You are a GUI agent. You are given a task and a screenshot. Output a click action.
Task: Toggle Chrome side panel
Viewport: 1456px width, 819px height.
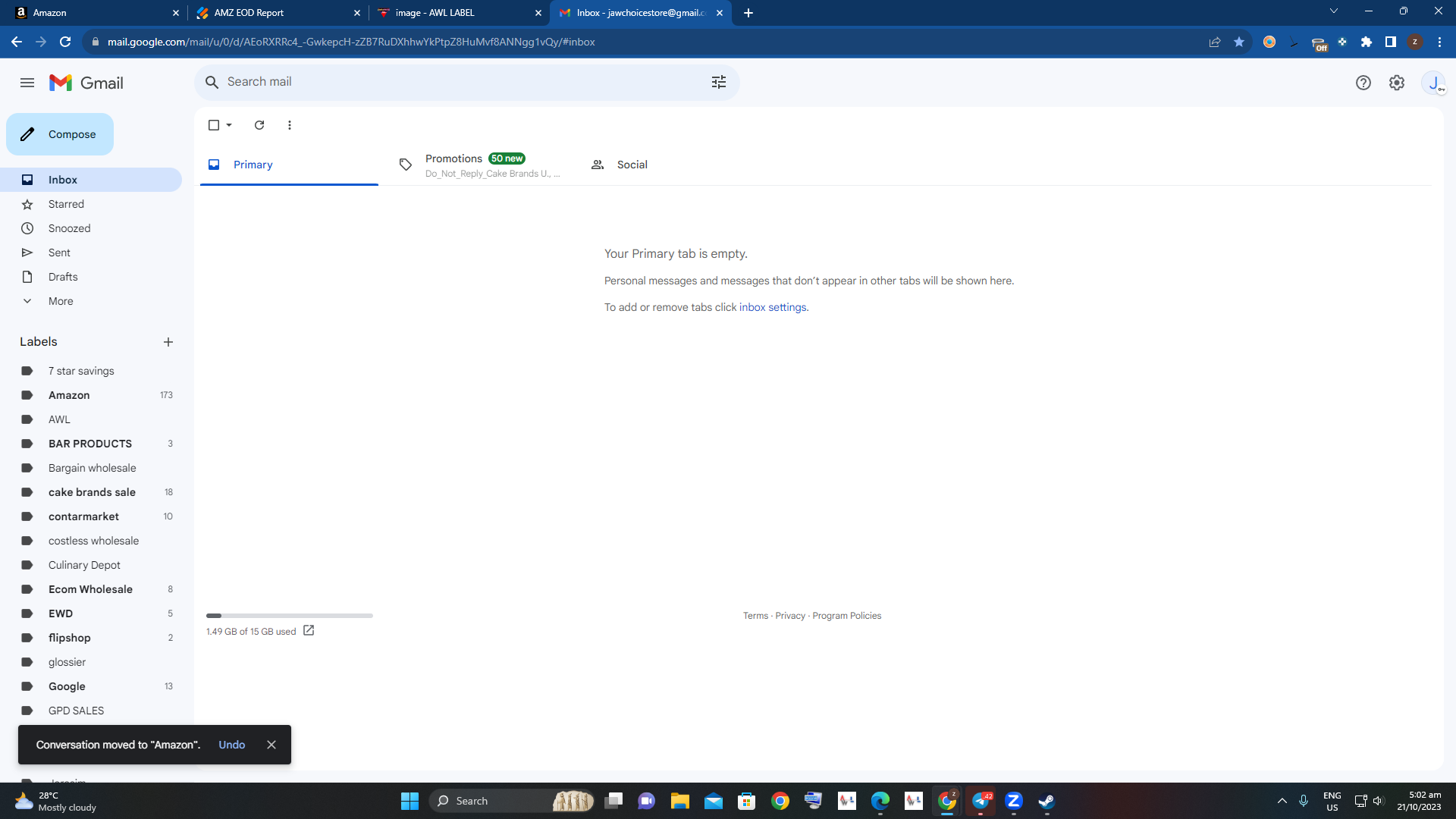pyautogui.click(x=1391, y=42)
